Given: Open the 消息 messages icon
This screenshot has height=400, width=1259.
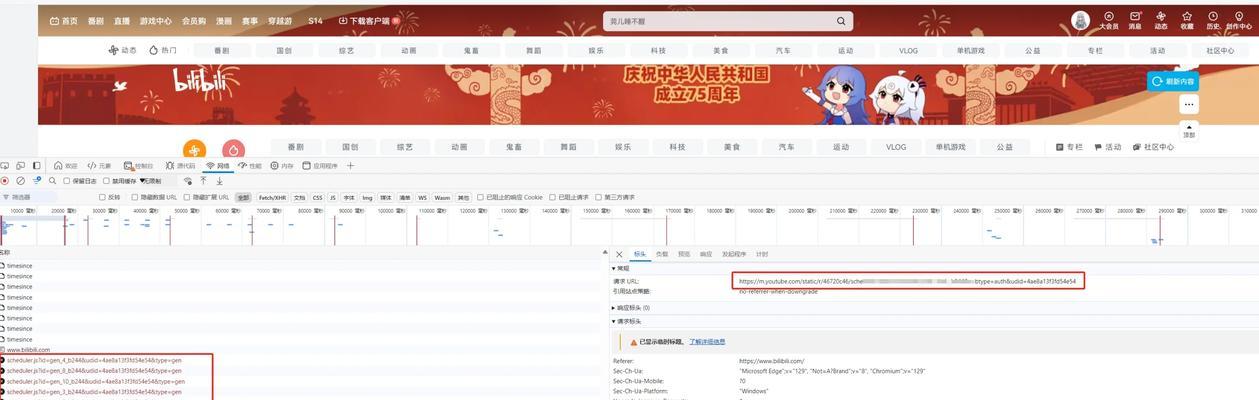Looking at the screenshot, I should pyautogui.click(x=1135, y=20).
